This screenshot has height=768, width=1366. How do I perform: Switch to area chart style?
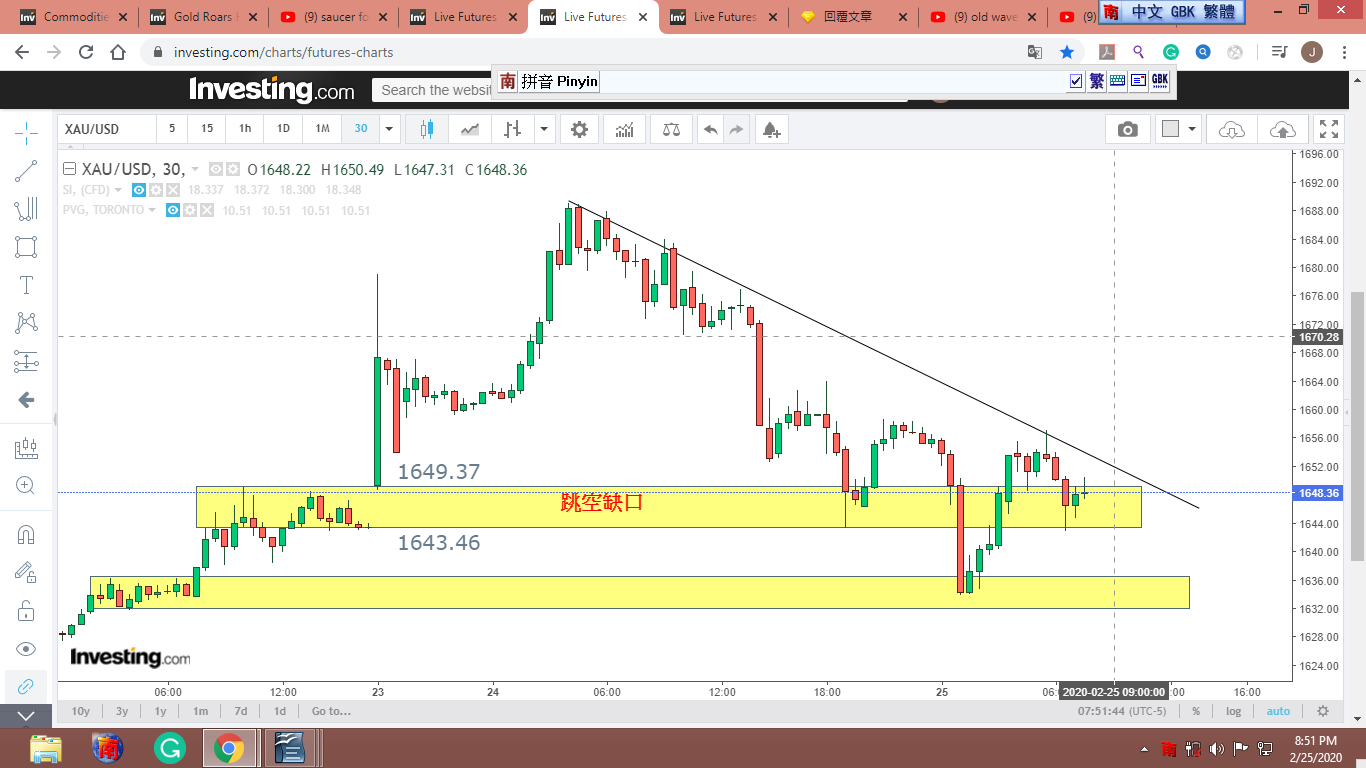coord(469,129)
